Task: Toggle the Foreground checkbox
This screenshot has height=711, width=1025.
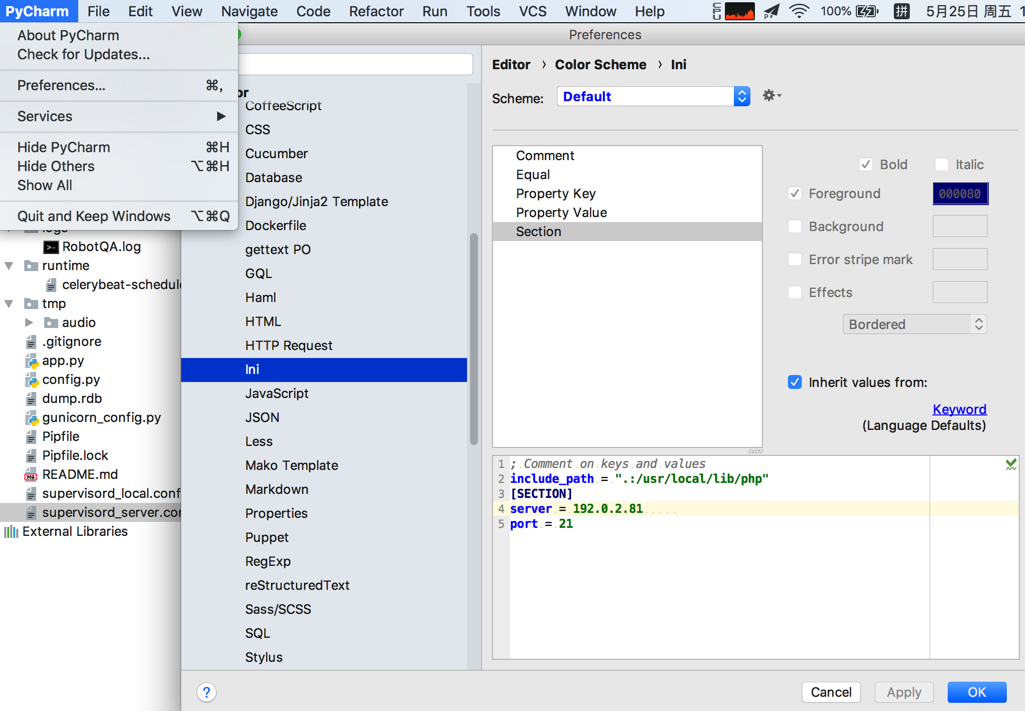Action: [795, 193]
